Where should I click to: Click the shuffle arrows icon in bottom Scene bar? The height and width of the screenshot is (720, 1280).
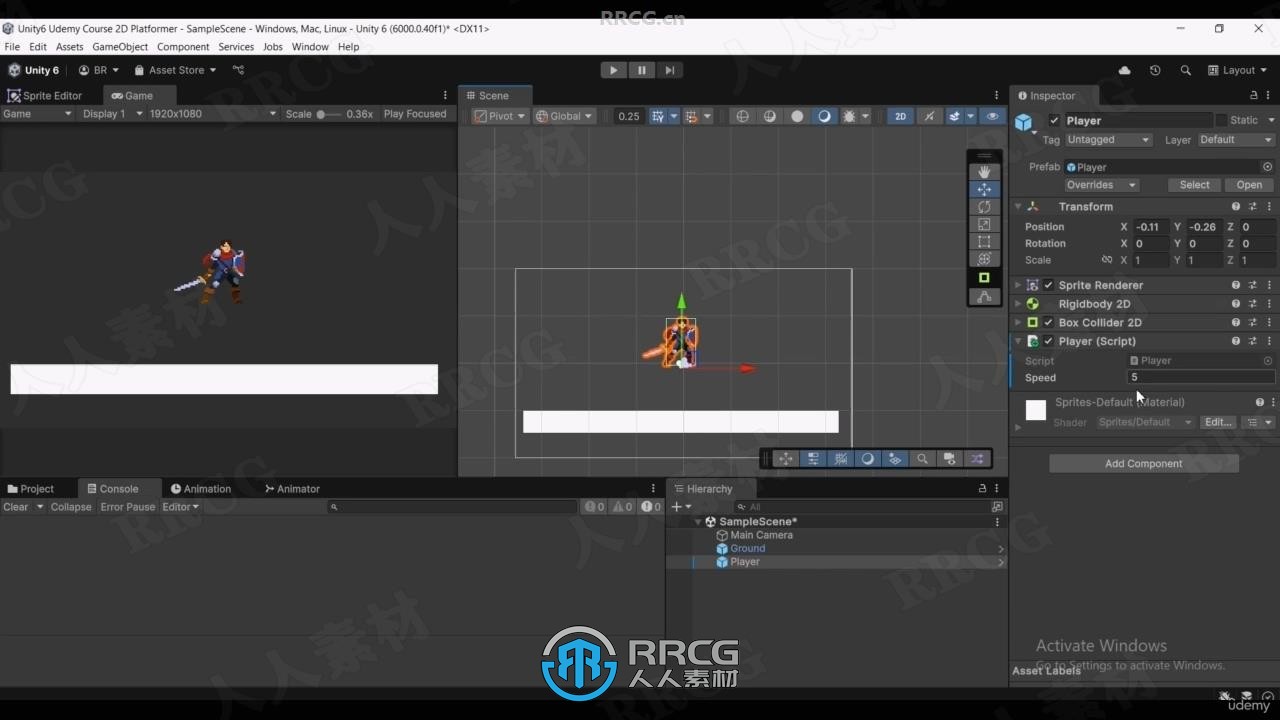977,459
